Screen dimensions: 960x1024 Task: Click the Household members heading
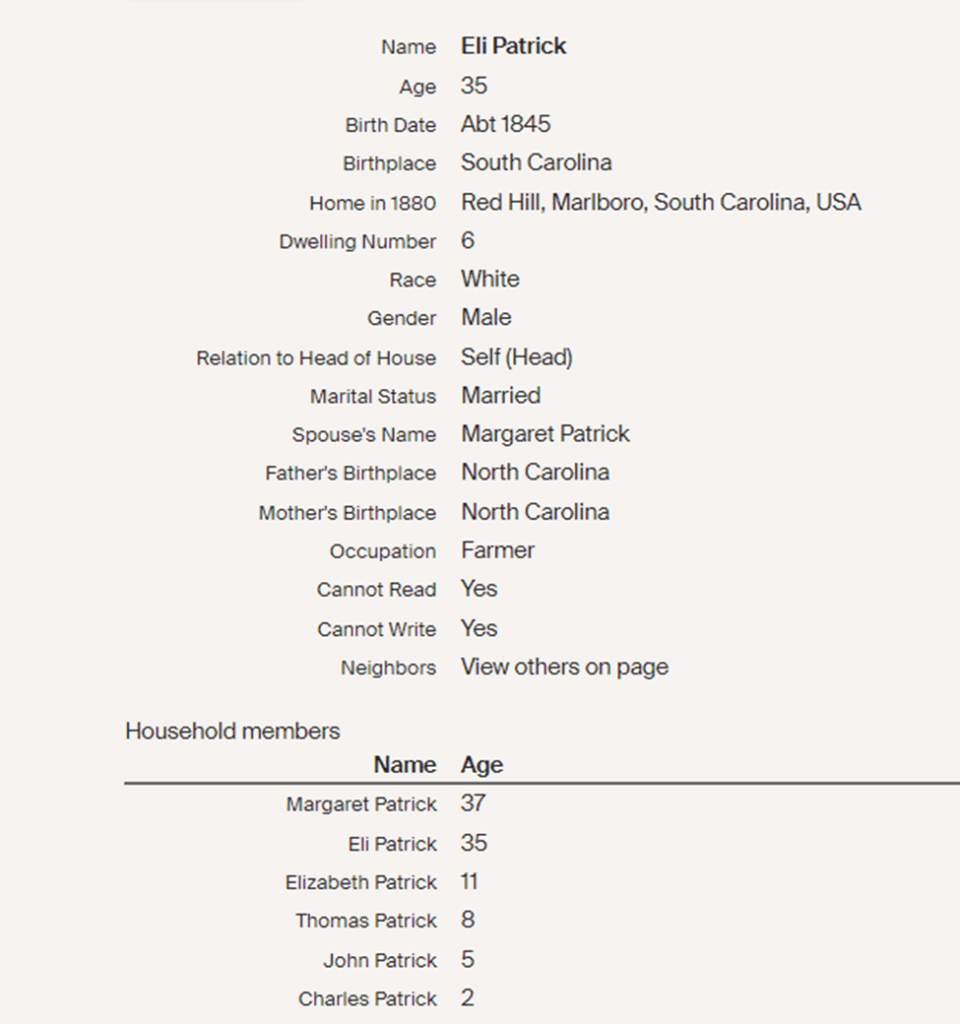232,731
